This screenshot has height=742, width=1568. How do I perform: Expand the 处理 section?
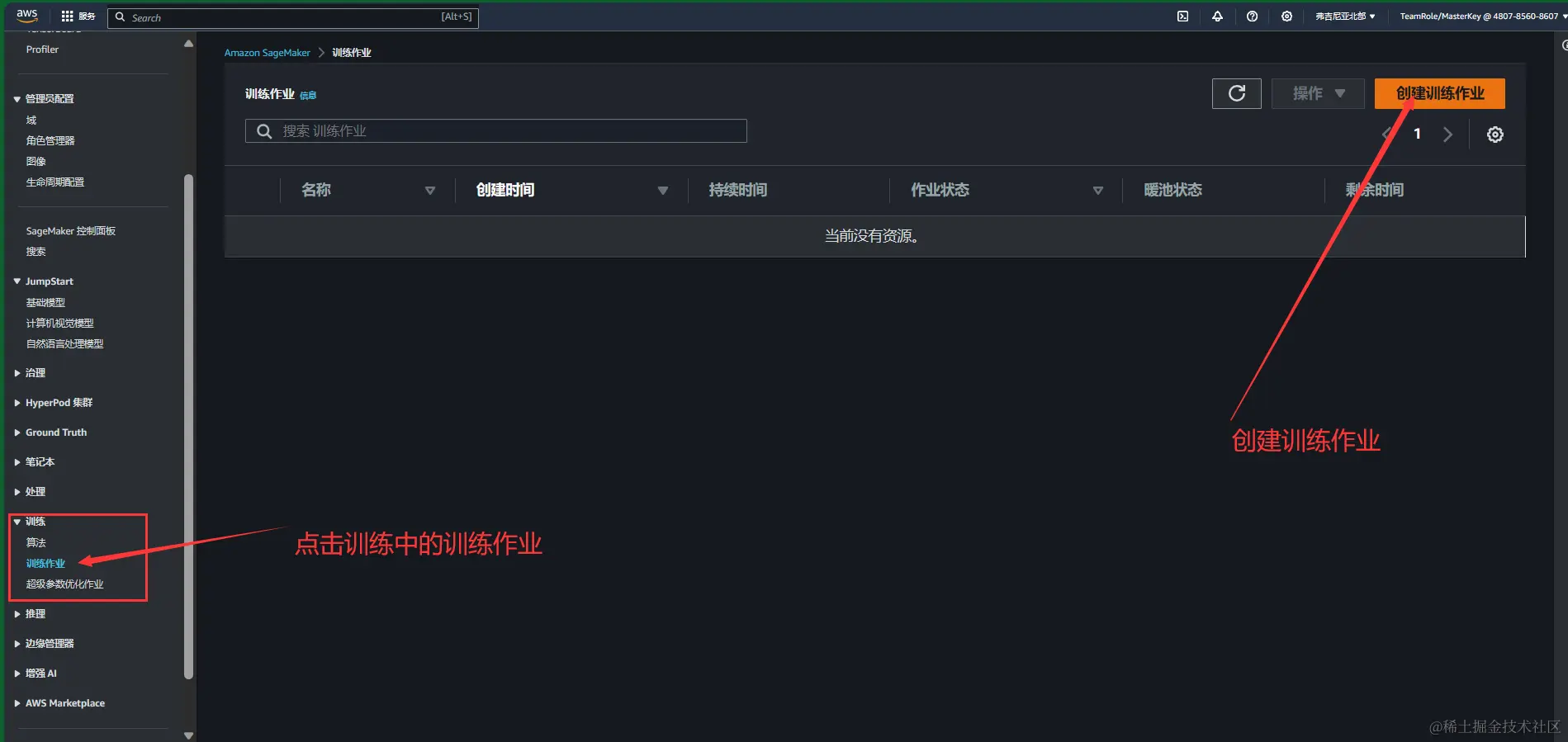[x=17, y=492]
